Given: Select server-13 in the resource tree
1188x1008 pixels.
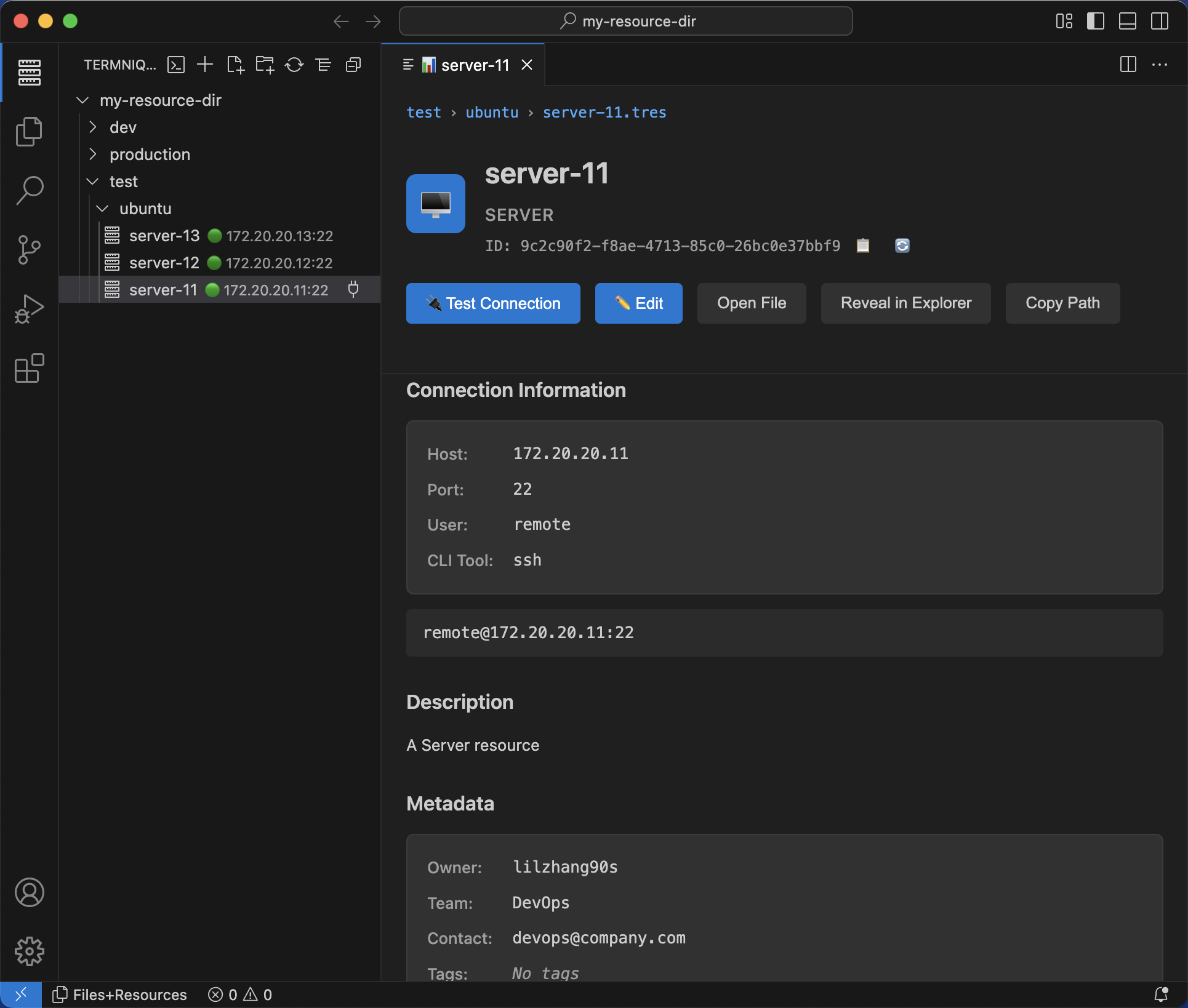Looking at the screenshot, I should tap(163, 236).
